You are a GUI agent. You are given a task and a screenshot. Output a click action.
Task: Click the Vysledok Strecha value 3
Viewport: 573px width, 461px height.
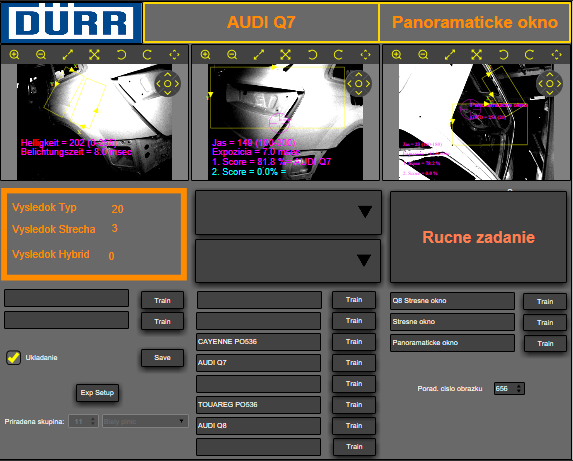[x=114, y=228]
